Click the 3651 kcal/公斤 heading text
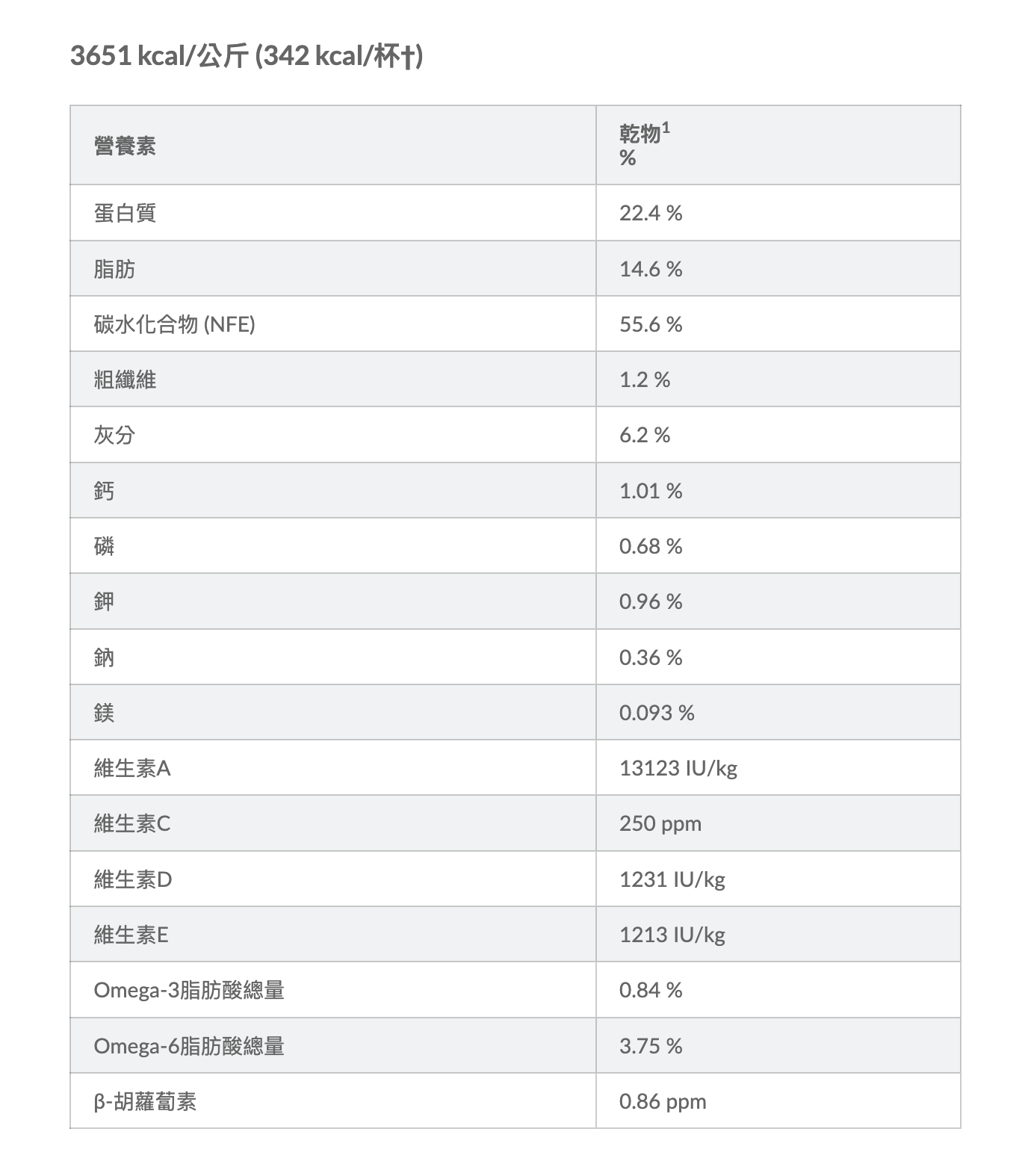The width and height of the screenshot is (1028, 1176). (x=247, y=56)
